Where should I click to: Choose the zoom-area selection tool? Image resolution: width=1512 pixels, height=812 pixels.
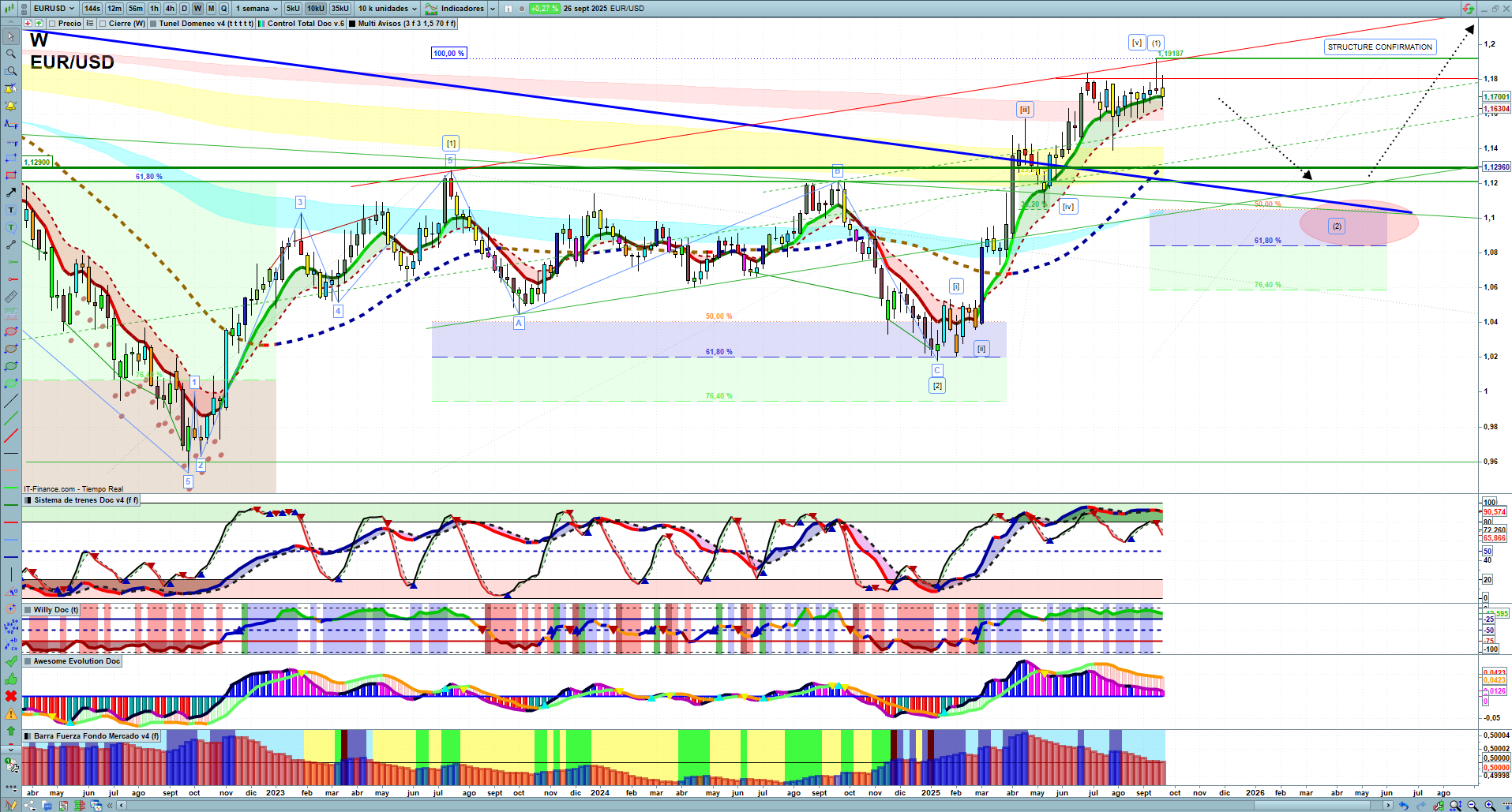tap(11, 71)
